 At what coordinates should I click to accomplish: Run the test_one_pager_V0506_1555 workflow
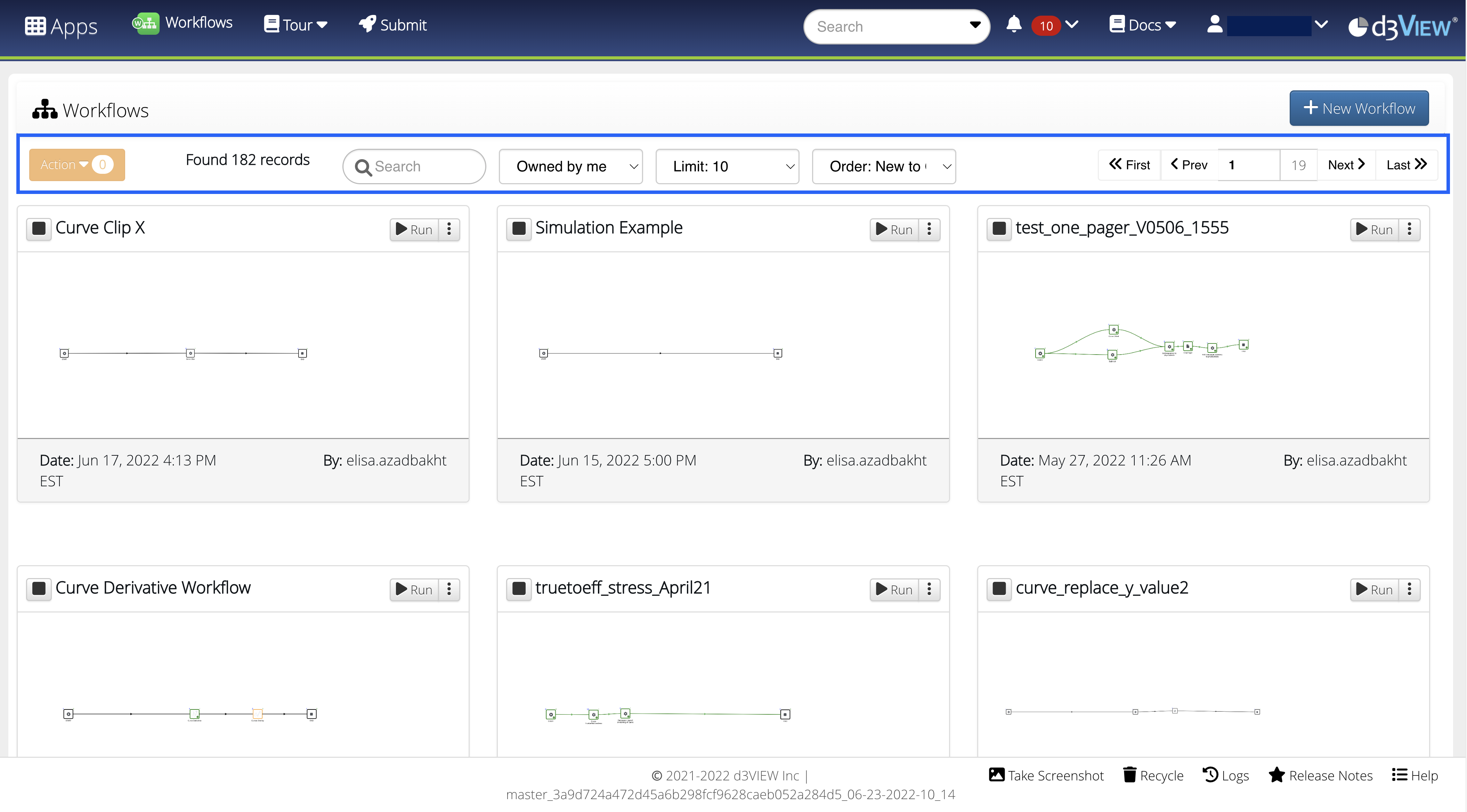click(1375, 229)
